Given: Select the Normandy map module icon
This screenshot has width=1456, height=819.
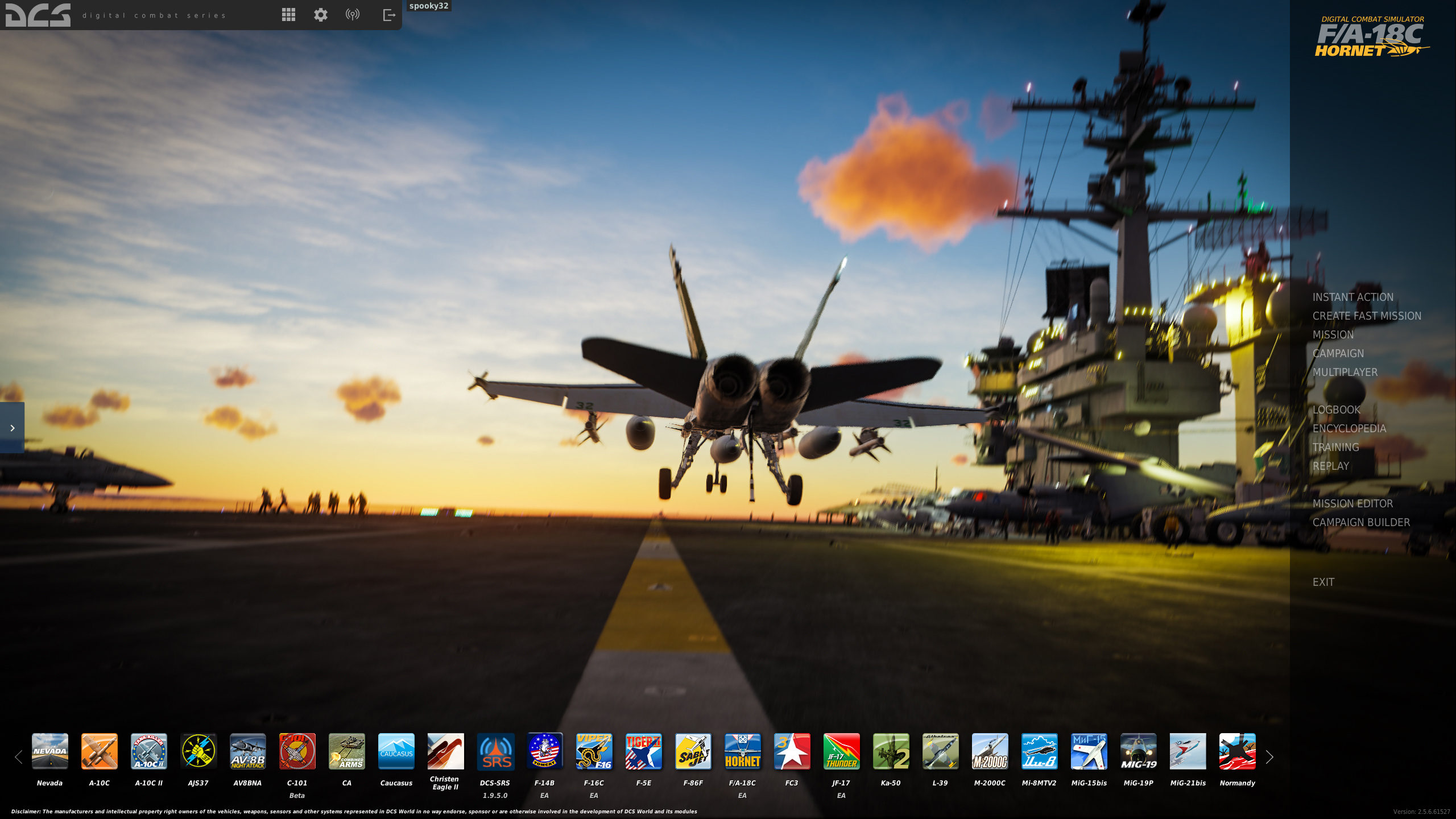Looking at the screenshot, I should pyautogui.click(x=1237, y=751).
